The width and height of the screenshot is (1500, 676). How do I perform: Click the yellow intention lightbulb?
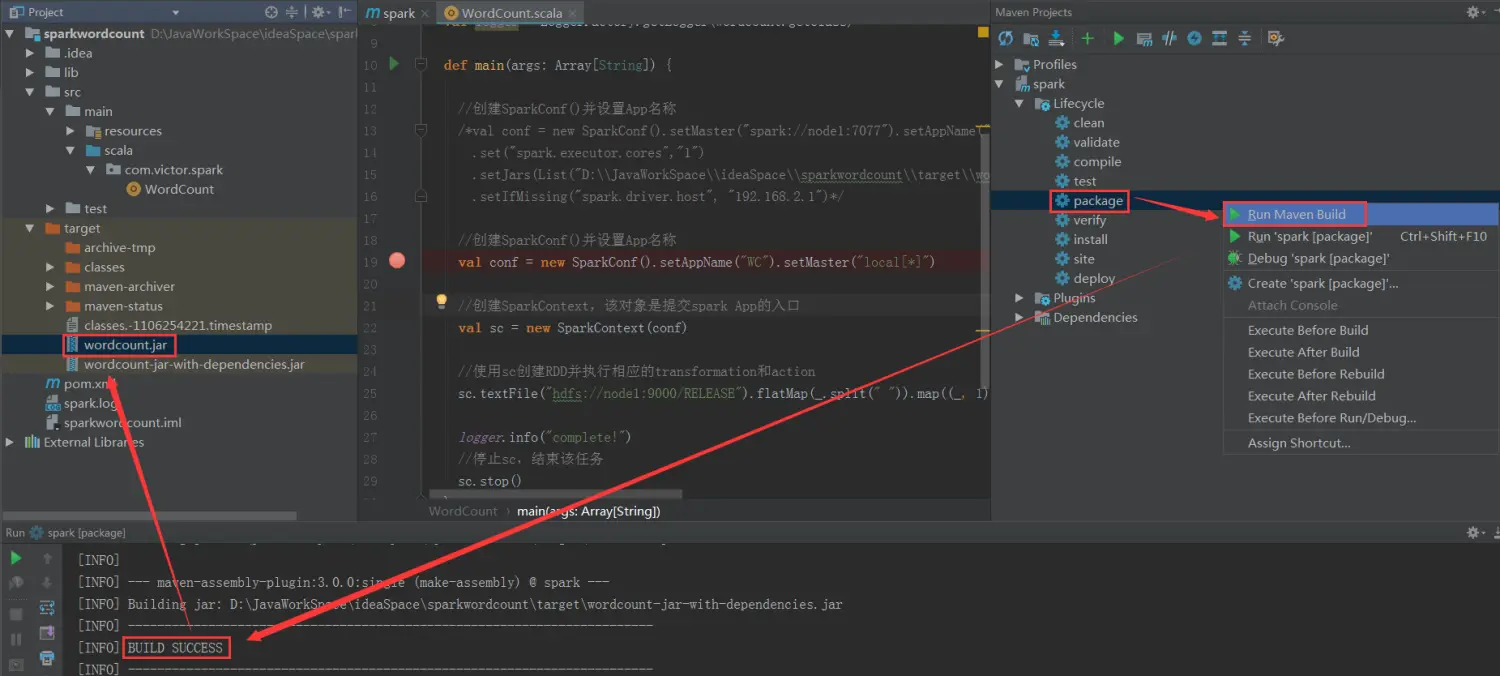pos(441,301)
